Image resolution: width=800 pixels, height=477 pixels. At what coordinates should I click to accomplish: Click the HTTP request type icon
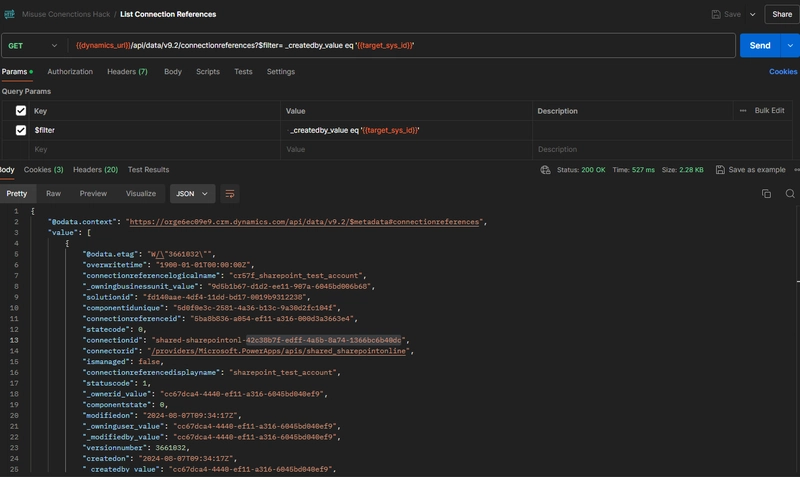click(x=8, y=14)
